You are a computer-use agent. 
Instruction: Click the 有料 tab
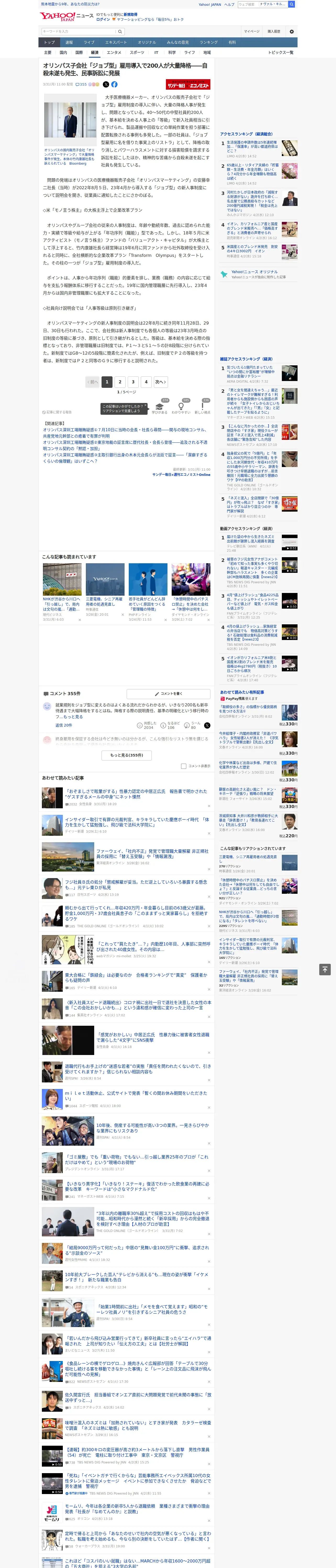tap(232, 43)
